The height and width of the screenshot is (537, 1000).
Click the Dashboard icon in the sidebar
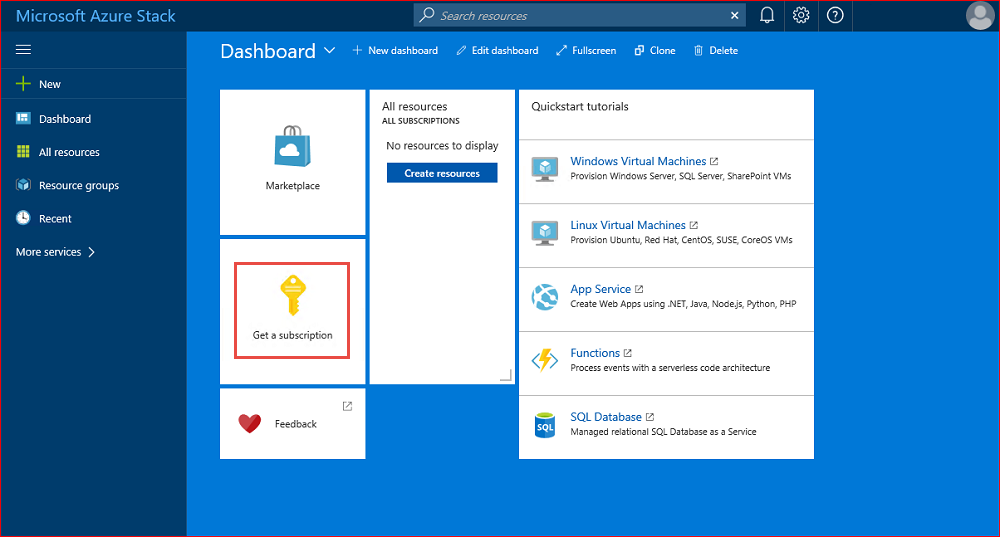[23, 118]
